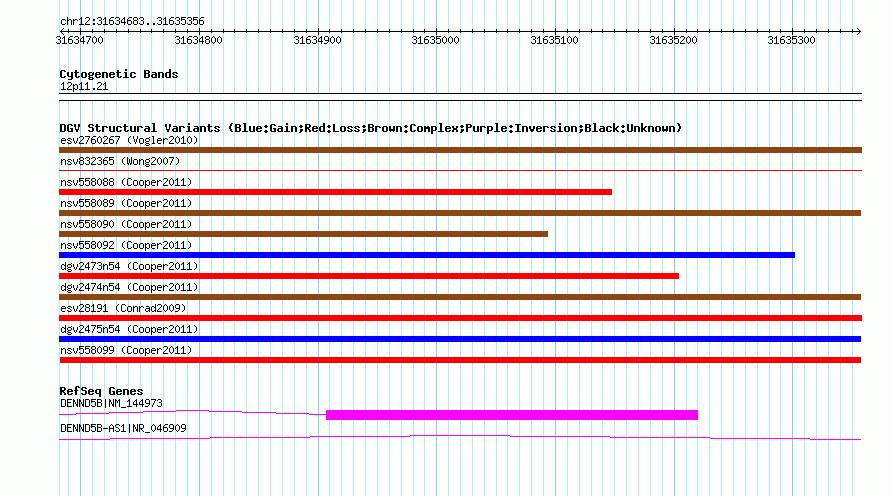Viewport: 890px width, 496px height.
Task: Open variant dgv2474n54 (Cooper2011) label
Action: point(129,287)
